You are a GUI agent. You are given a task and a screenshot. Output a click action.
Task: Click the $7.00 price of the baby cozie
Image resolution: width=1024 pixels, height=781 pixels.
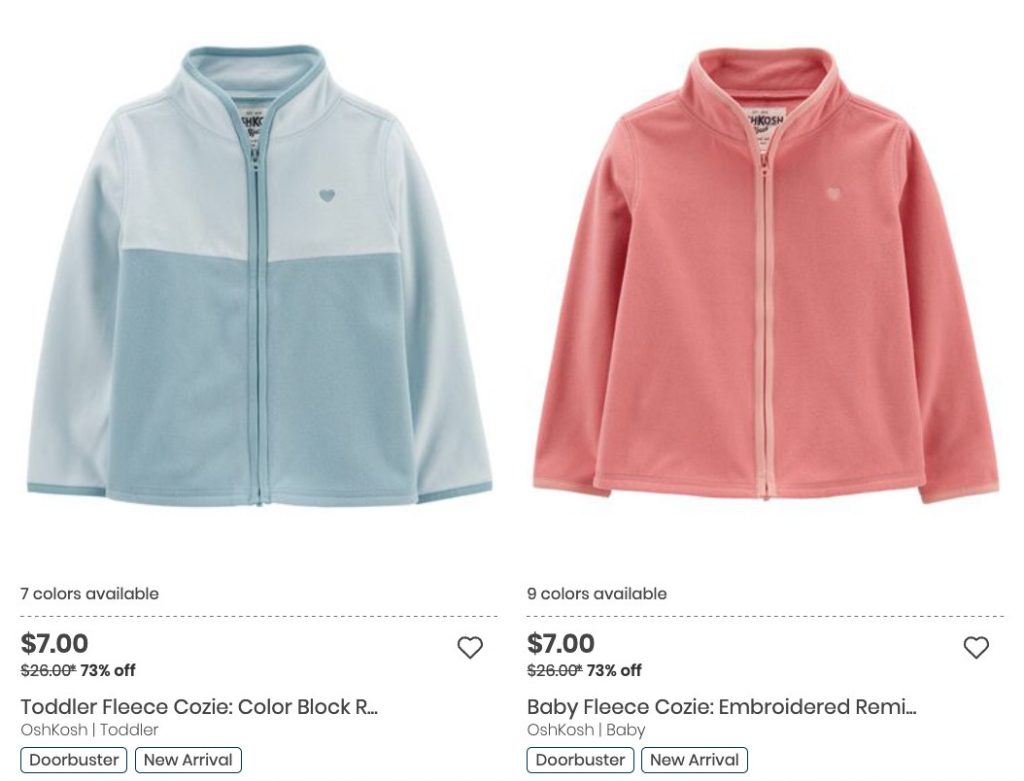(561, 643)
